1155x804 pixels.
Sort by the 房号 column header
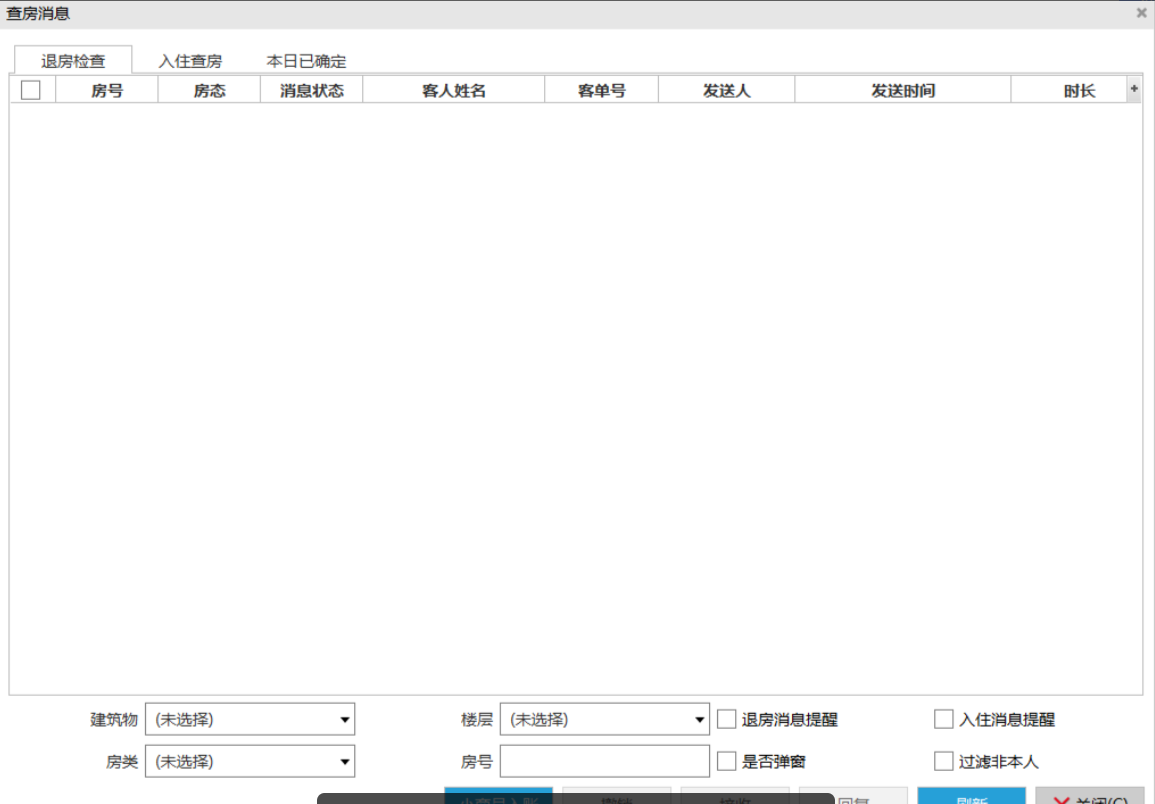107,90
